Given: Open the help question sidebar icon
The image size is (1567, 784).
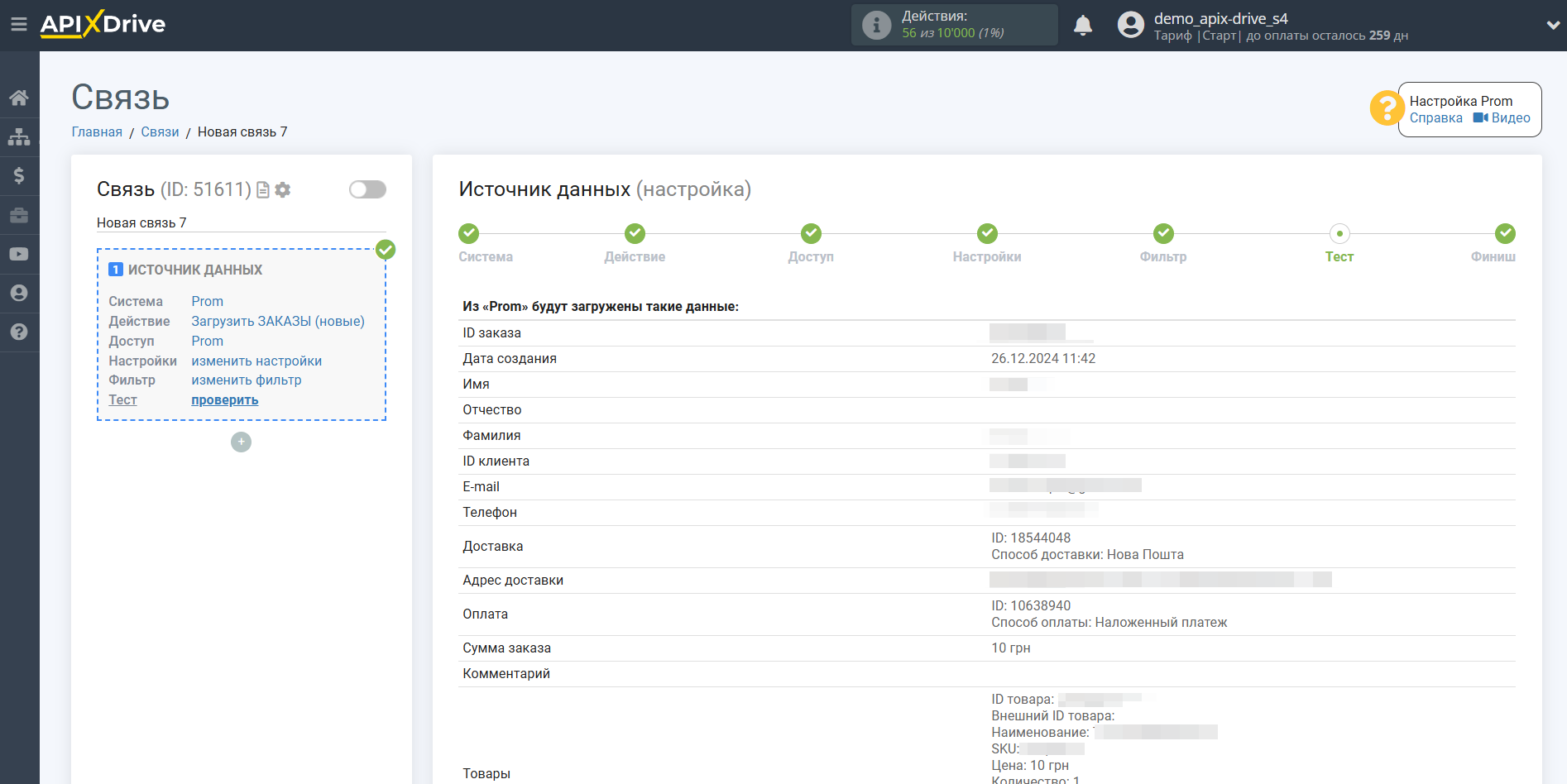Looking at the screenshot, I should pyautogui.click(x=19, y=332).
